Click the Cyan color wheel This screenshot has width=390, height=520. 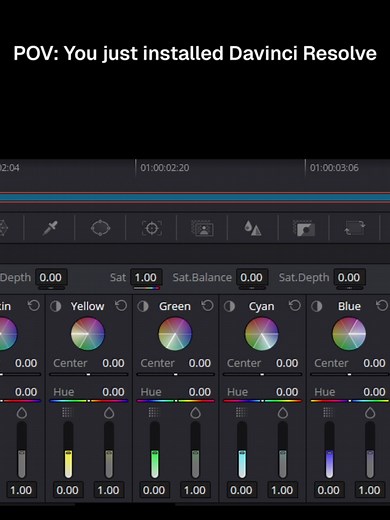pyautogui.click(x=262, y=334)
